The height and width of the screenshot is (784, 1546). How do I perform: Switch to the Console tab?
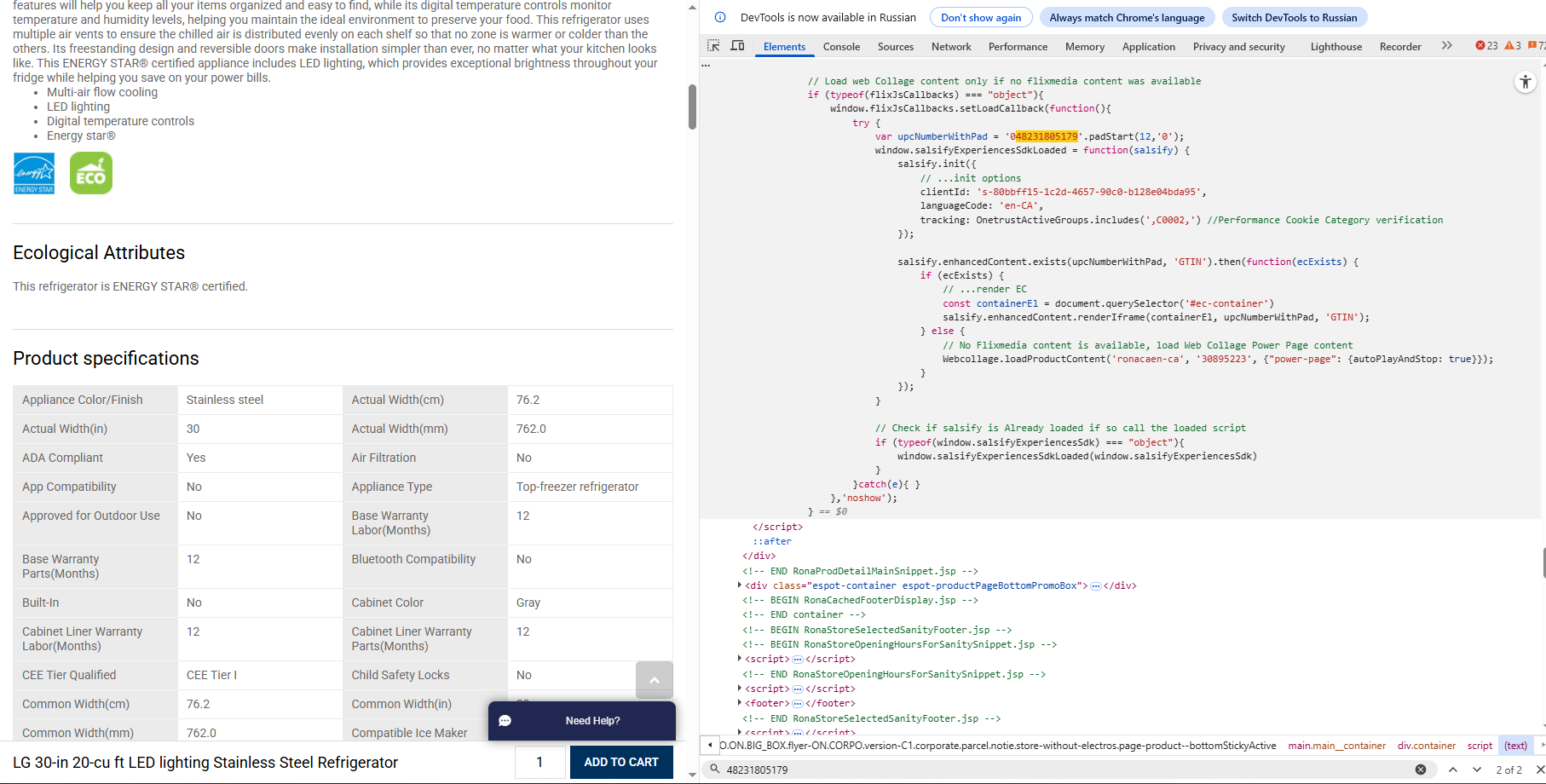(841, 47)
